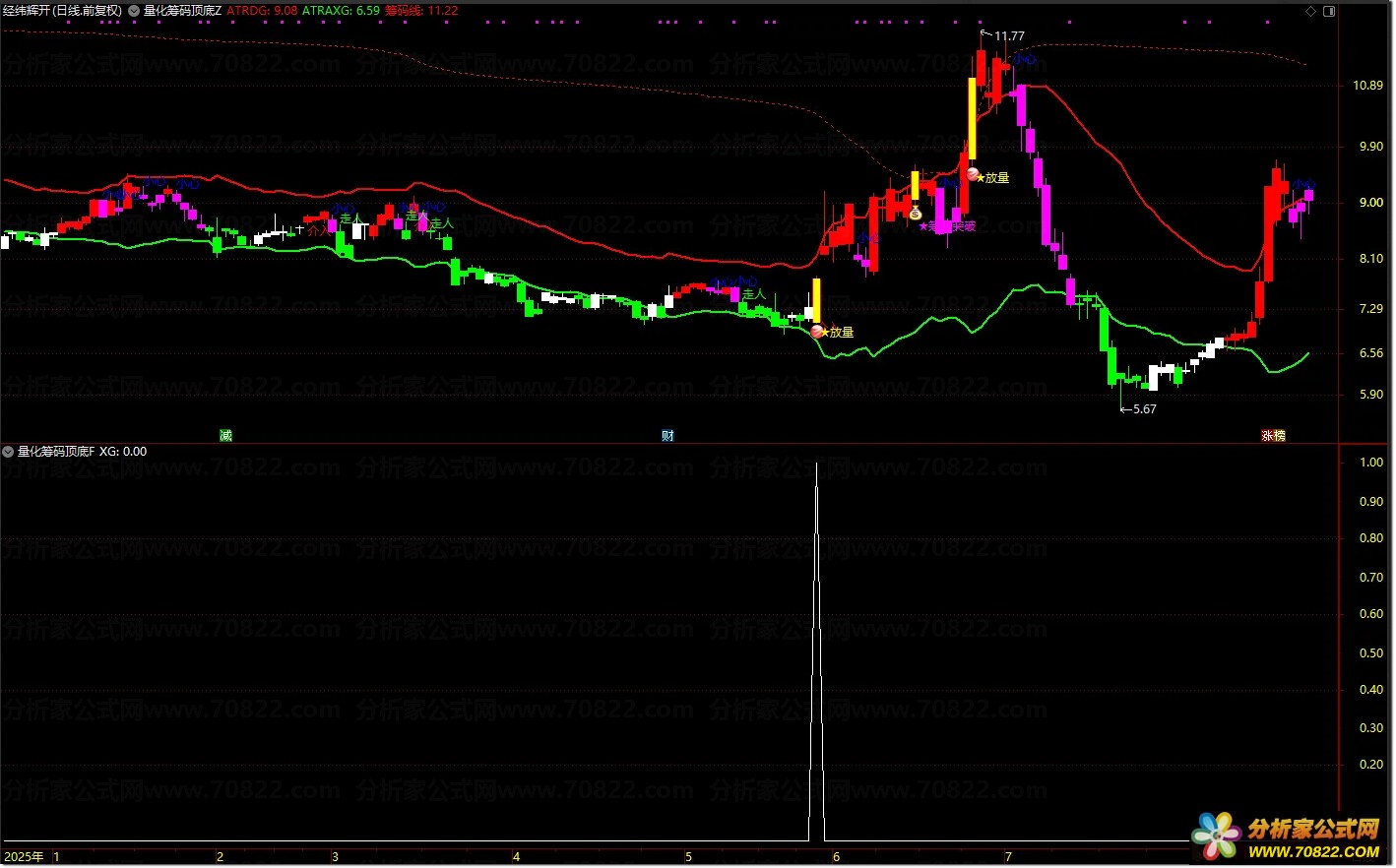Click the 0.50 label on indicator axis
This screenshot has height=868, width=1396.
[1371, 653]
